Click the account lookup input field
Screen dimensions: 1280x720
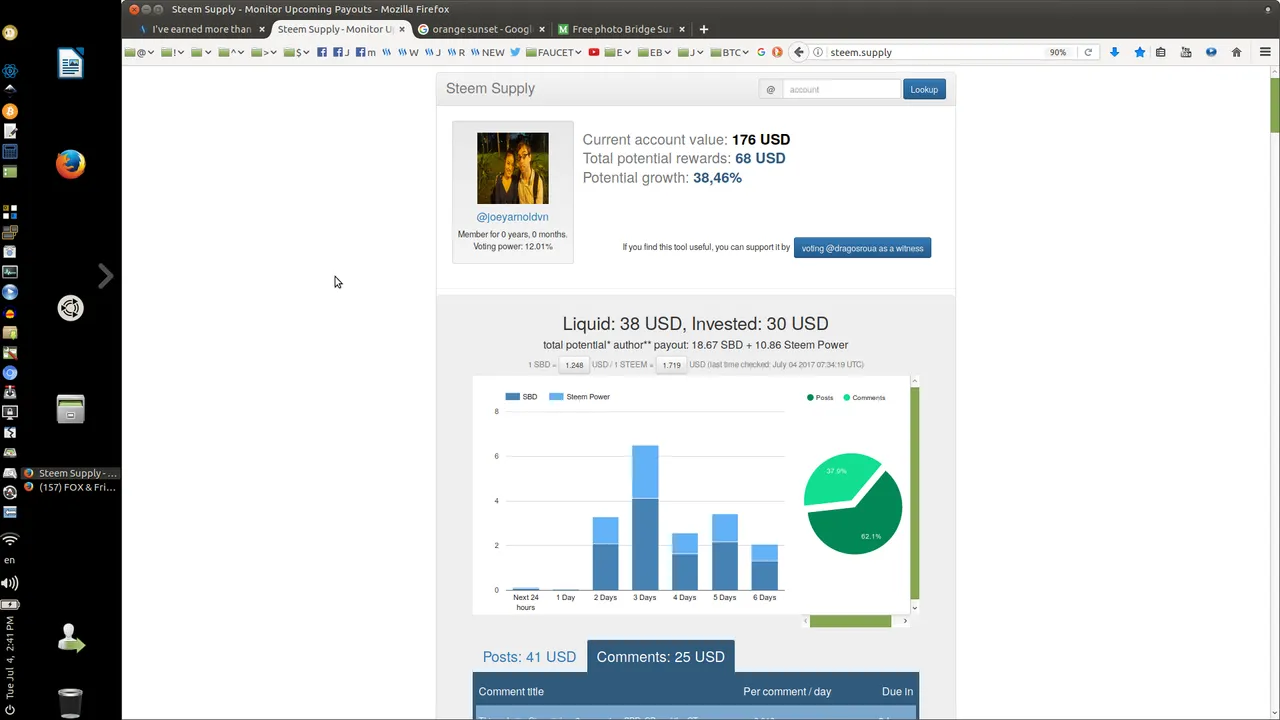(841, 89)
